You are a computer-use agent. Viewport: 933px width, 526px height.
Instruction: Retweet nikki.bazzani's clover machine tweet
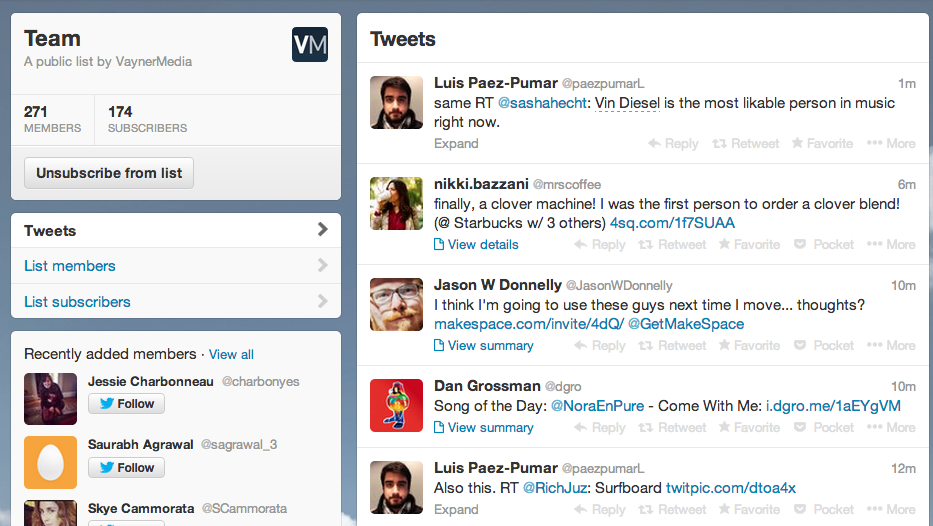point(672,244)
